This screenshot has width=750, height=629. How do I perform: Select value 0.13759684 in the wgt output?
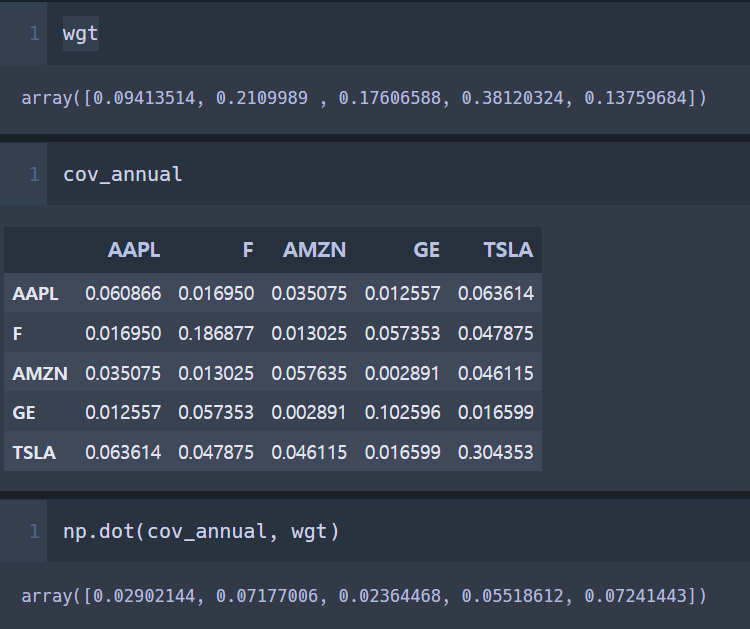[635, 98]
